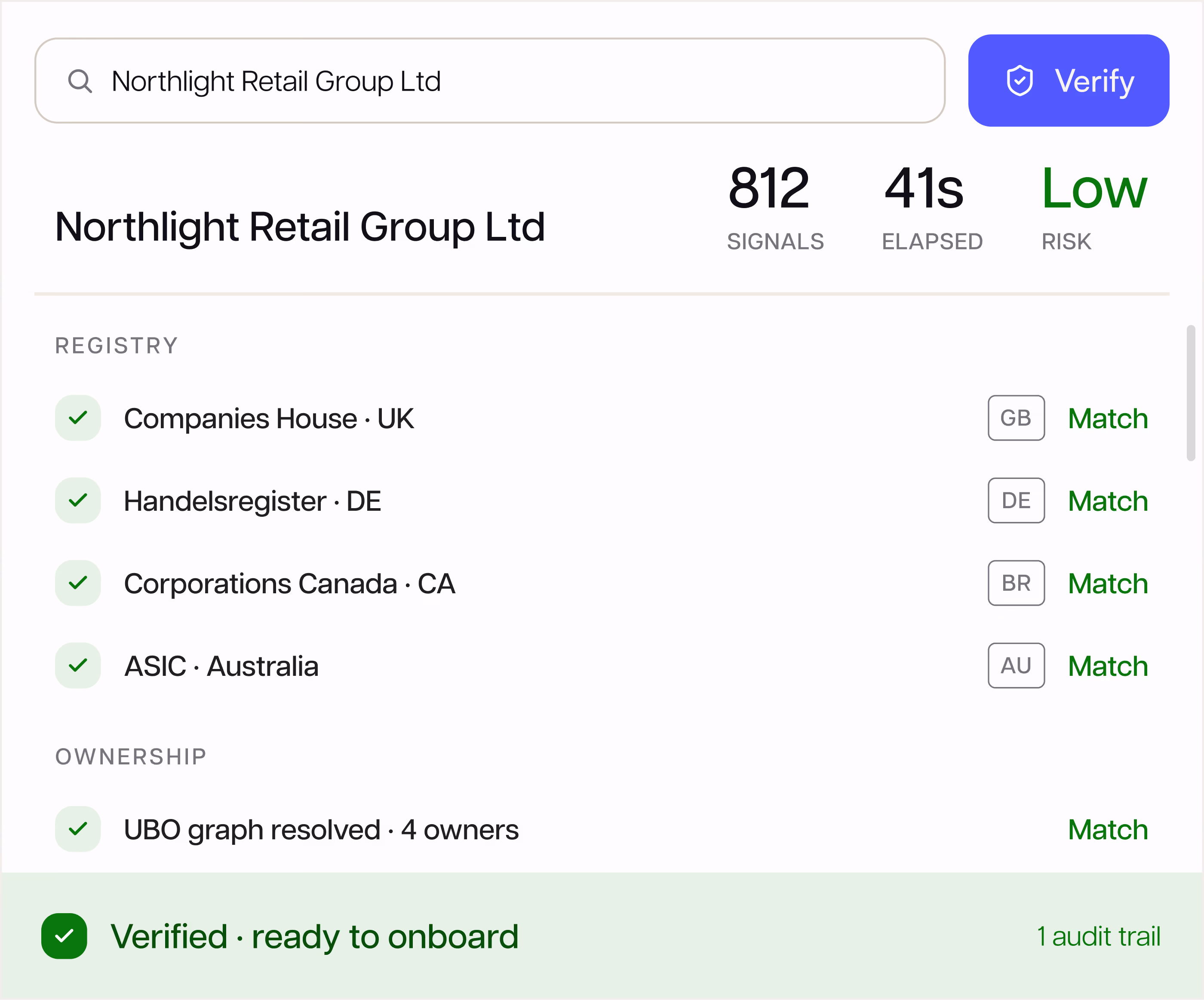This screenshot has width=1204, height=1000.
Task: Click the SIGNALS label
Action: 775,241
